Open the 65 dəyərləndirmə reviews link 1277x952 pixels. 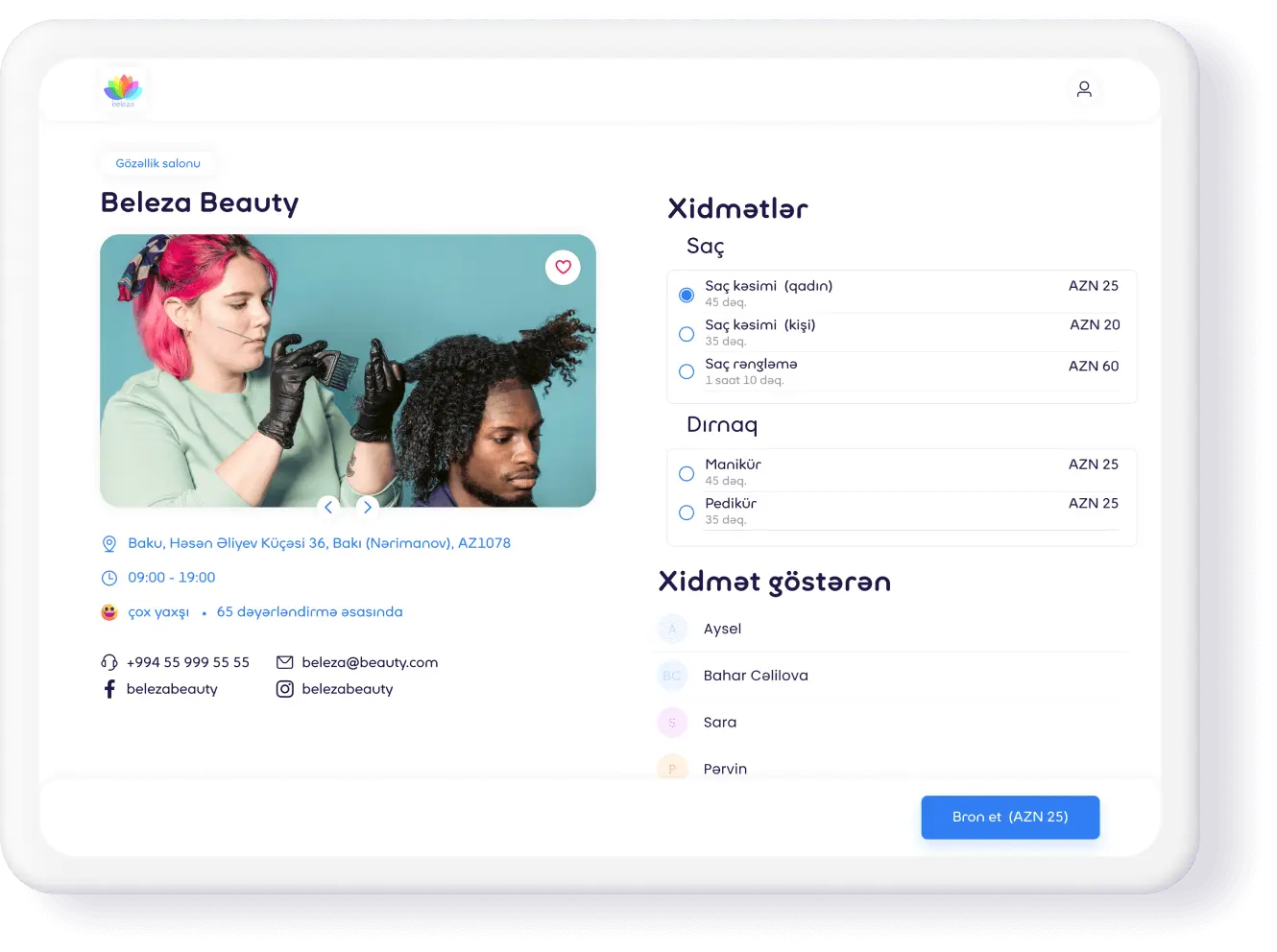309,612
